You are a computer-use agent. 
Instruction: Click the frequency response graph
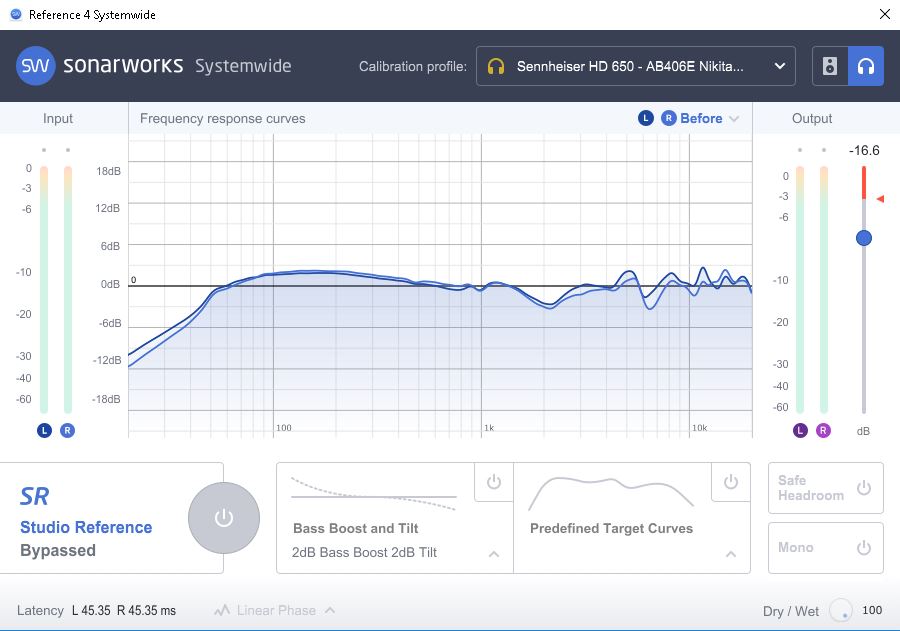(x=440, y=285)
